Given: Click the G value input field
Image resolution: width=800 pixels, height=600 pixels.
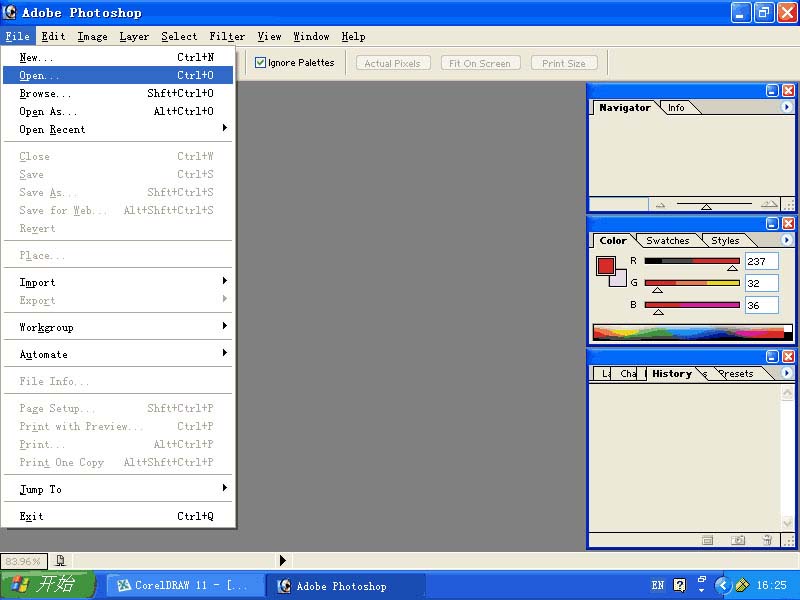Looking at the screenshot, I should (761, 283).
